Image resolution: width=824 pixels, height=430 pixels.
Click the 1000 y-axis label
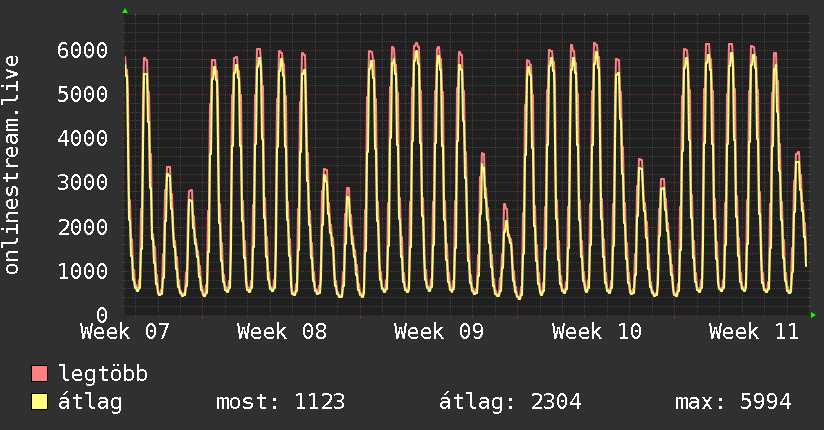[x=82, y=271]
